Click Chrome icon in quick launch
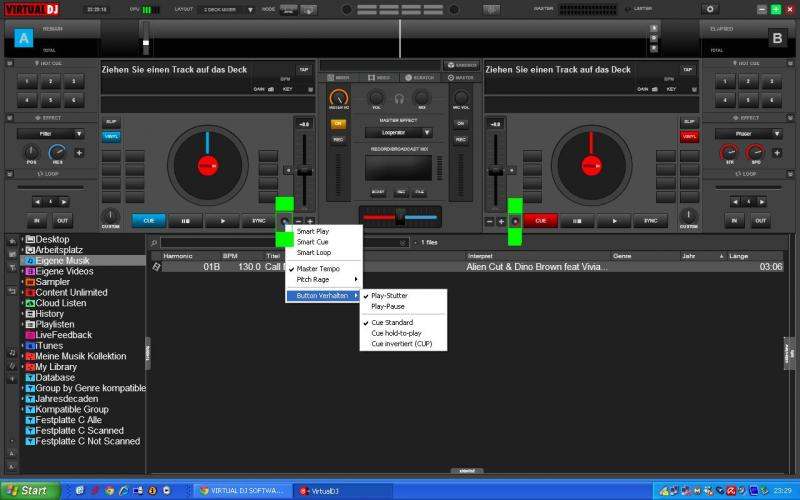Viewport: 800px width, 500px height. tap(109, 491)
